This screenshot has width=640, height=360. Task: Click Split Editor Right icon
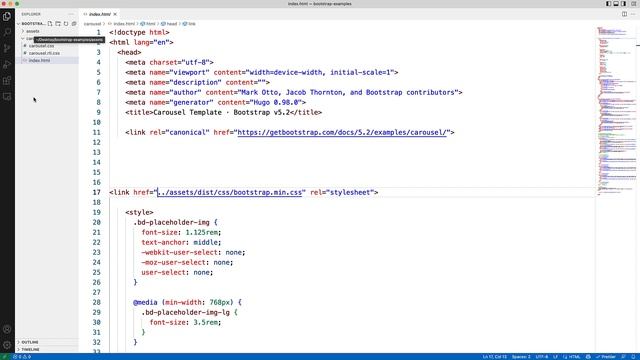624,14
